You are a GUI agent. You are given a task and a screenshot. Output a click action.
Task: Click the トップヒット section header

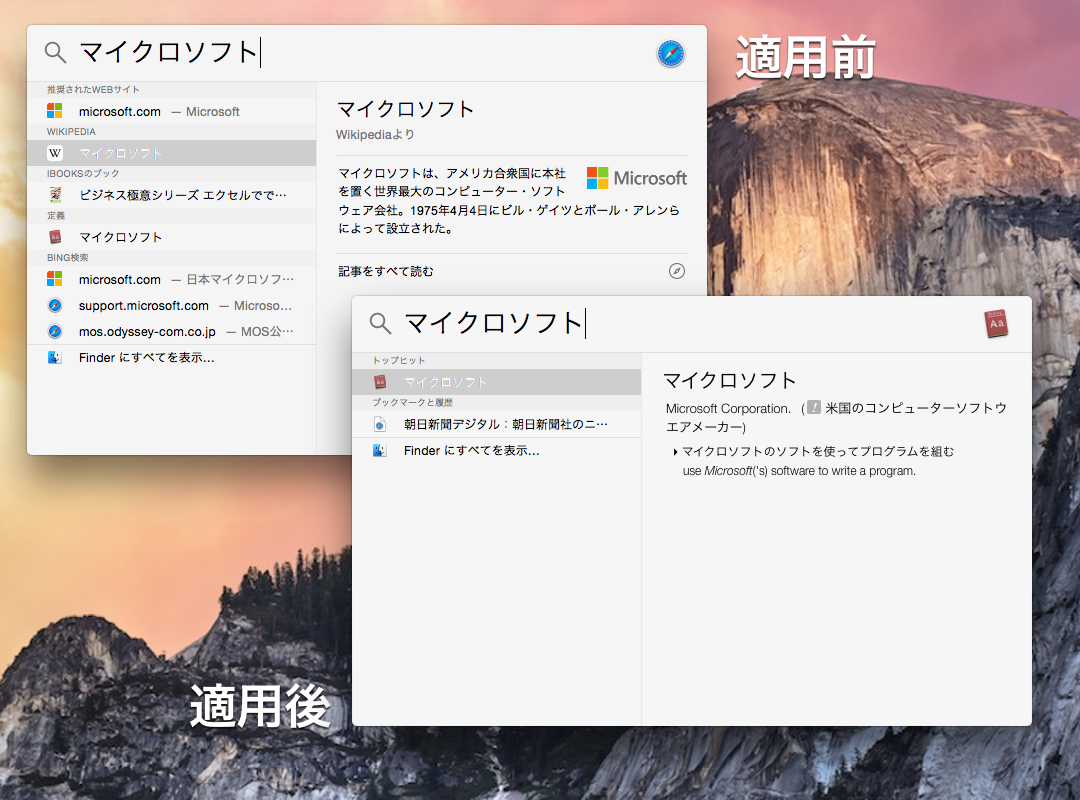[399, 360]
